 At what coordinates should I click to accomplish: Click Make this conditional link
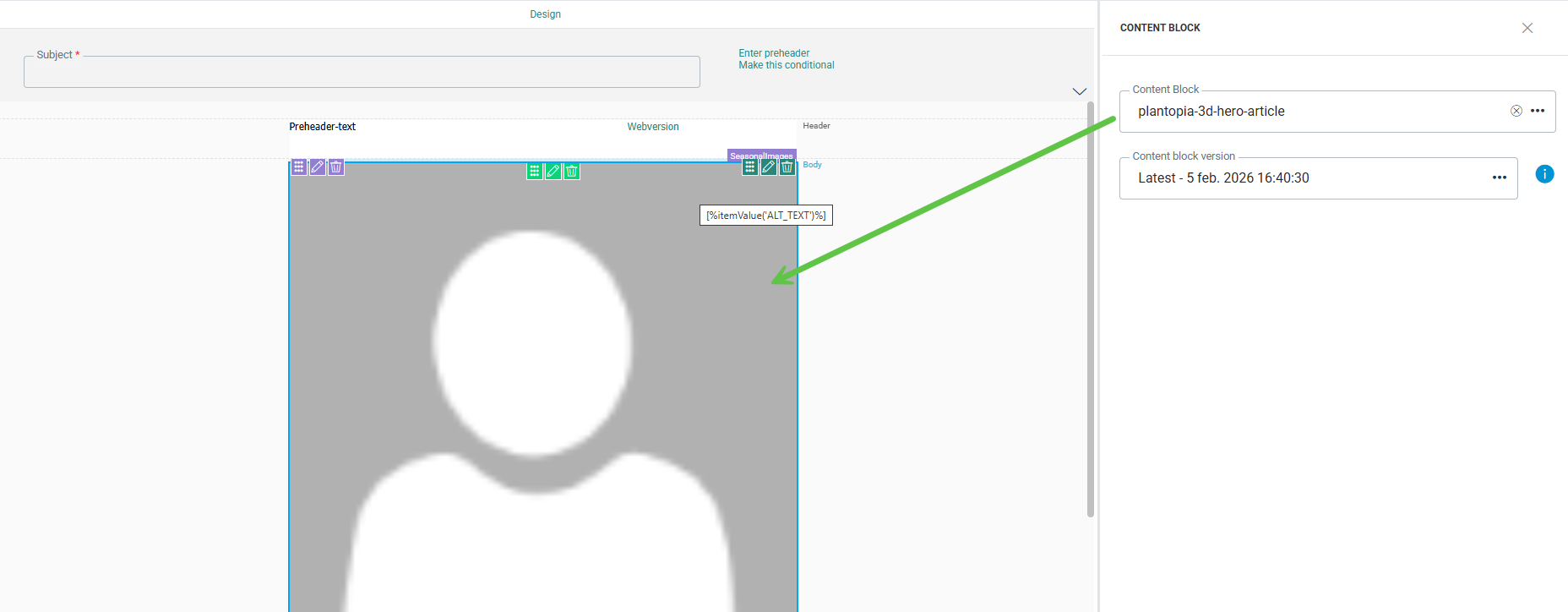(x=787, y=65)
